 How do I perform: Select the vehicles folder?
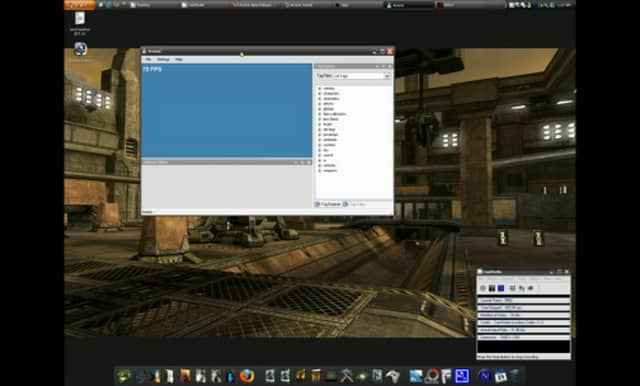point(329,165)
